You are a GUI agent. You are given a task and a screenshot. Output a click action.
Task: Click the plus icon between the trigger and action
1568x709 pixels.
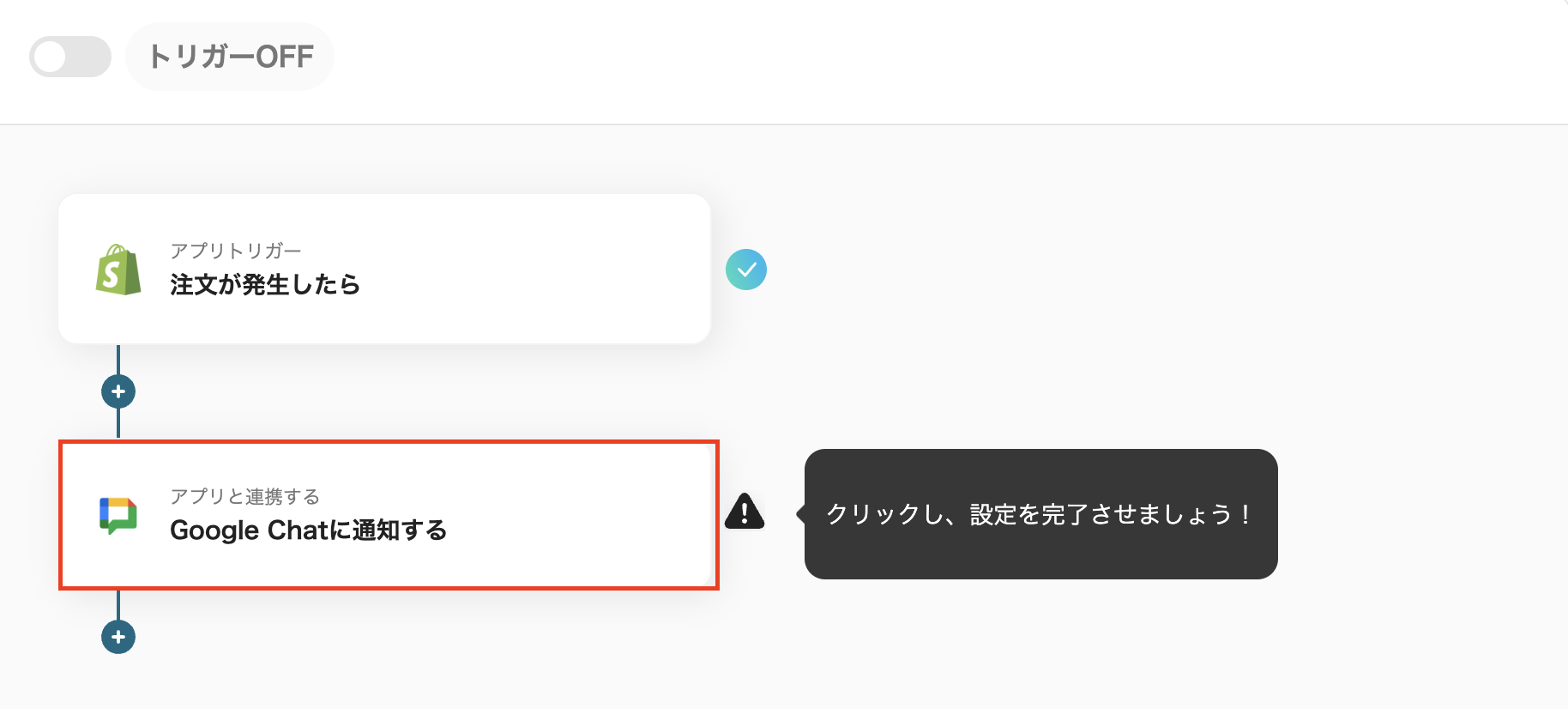coord(118,391)
